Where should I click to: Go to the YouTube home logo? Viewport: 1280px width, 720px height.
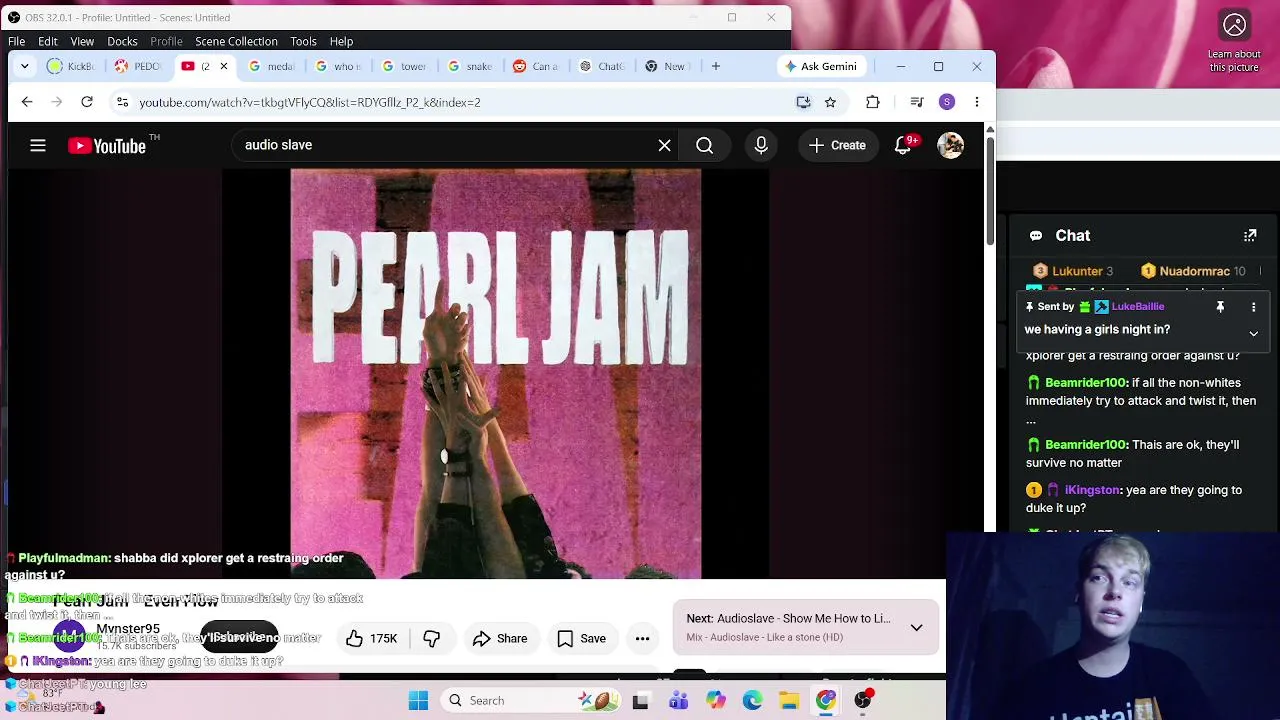coord(108,146)
